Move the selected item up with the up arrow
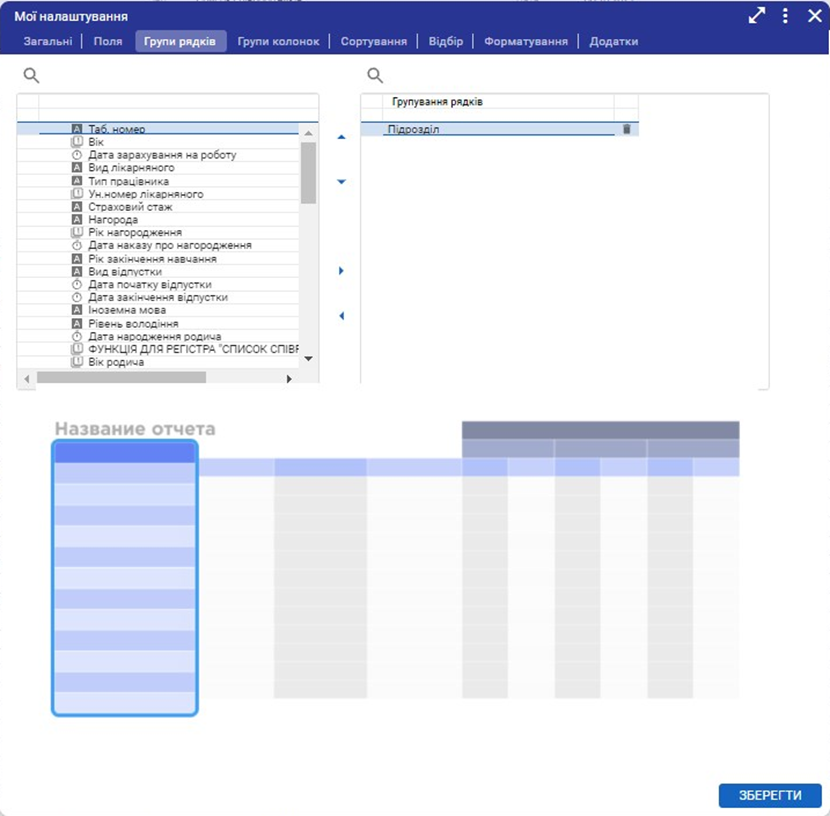The image size is (830, 816). click(341, 137)
